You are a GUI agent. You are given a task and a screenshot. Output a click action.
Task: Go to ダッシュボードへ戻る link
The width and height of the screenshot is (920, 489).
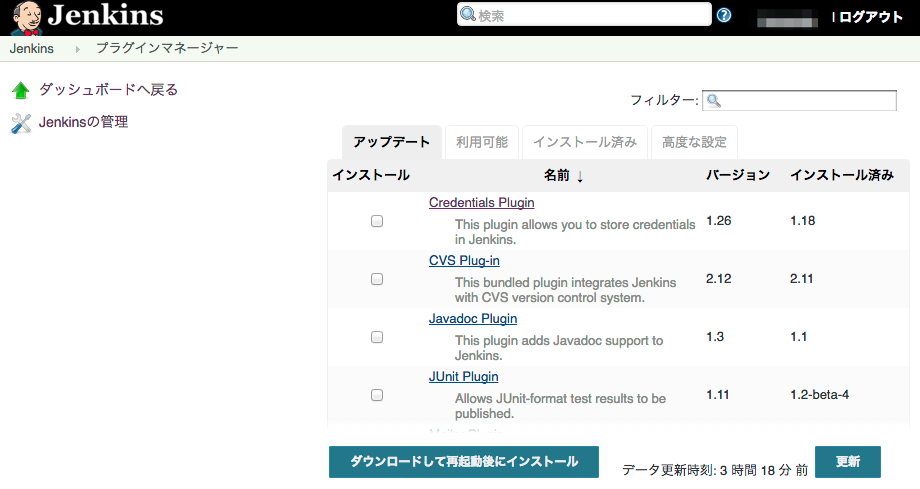point(108,90)
